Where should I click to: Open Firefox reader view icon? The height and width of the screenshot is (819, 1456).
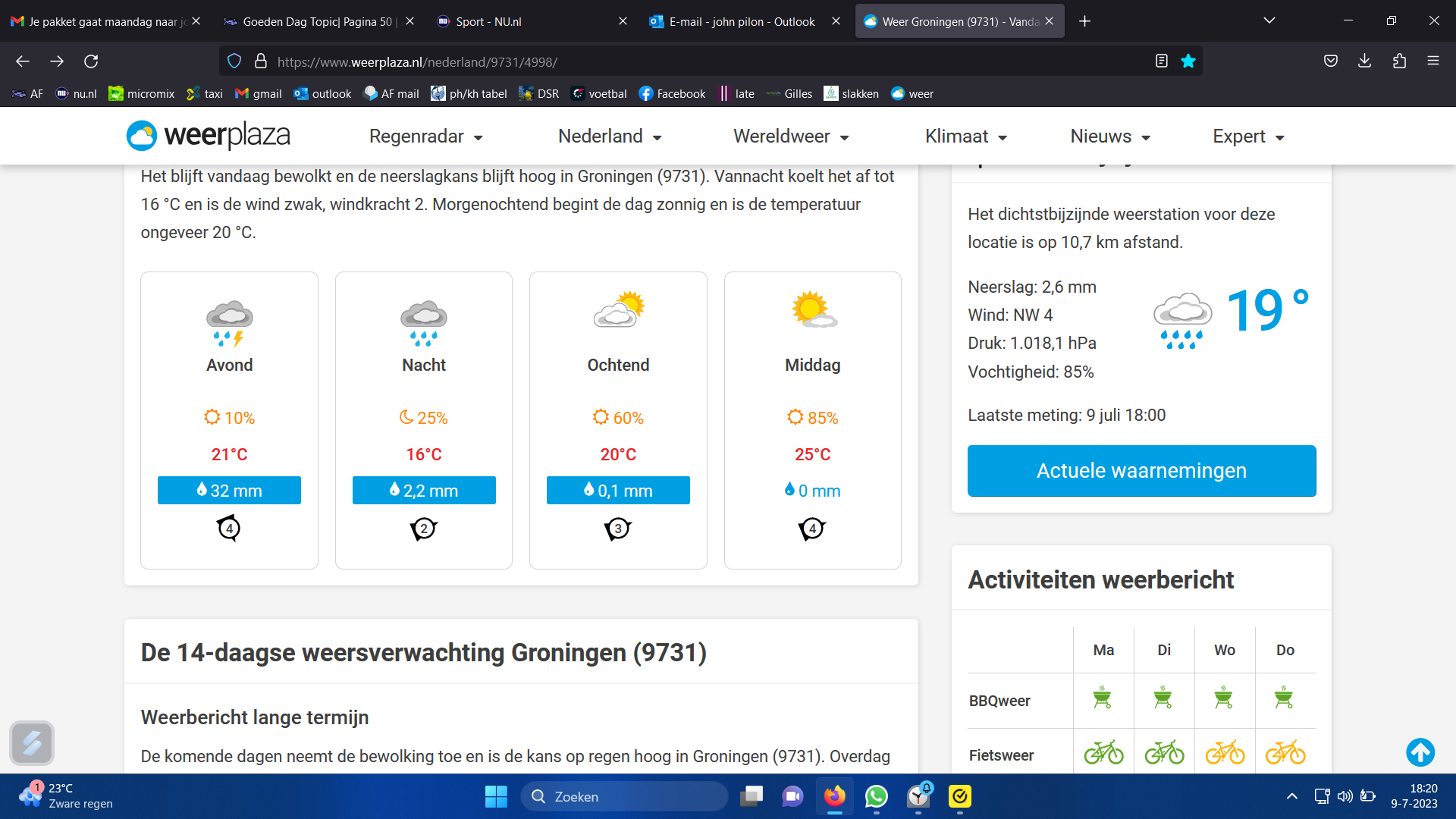[x=1161, y=61]
